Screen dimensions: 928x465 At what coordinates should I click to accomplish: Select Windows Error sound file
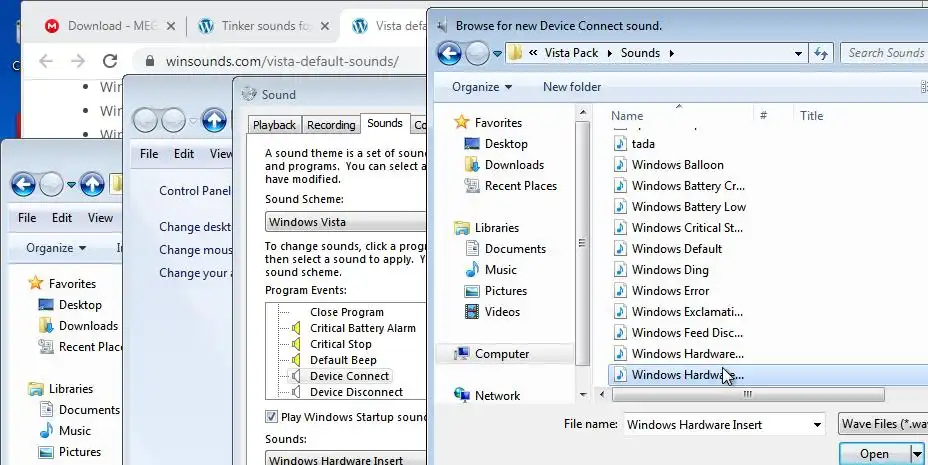point(670,291)
